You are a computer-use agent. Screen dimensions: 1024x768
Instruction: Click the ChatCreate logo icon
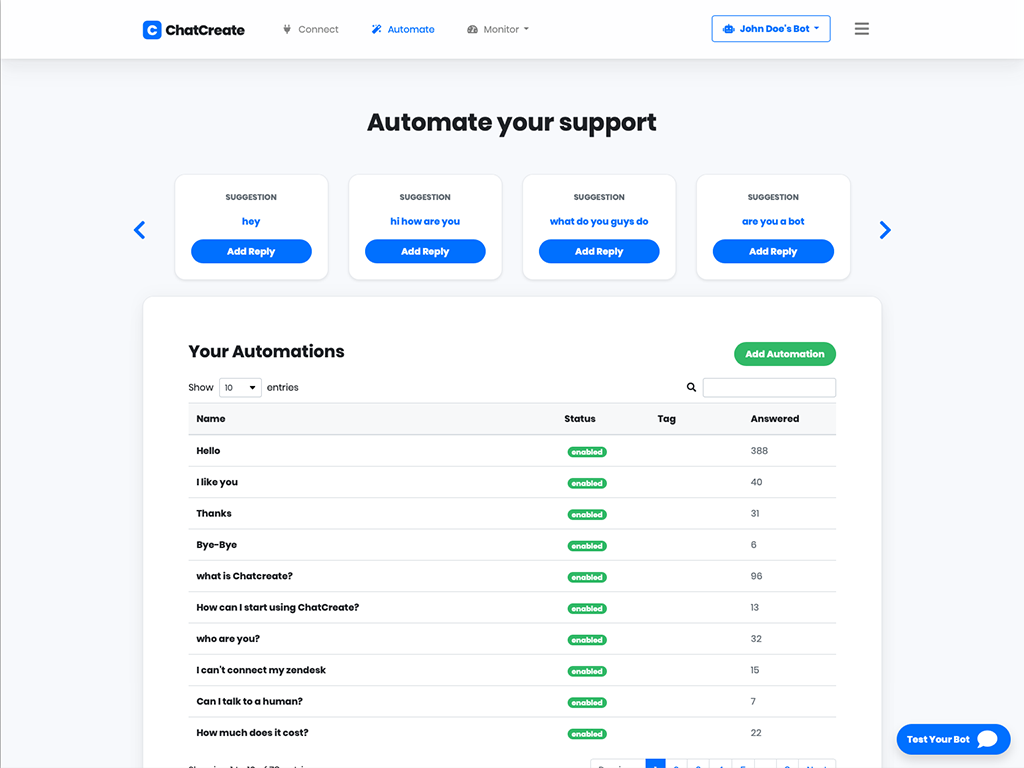(152, 30)
